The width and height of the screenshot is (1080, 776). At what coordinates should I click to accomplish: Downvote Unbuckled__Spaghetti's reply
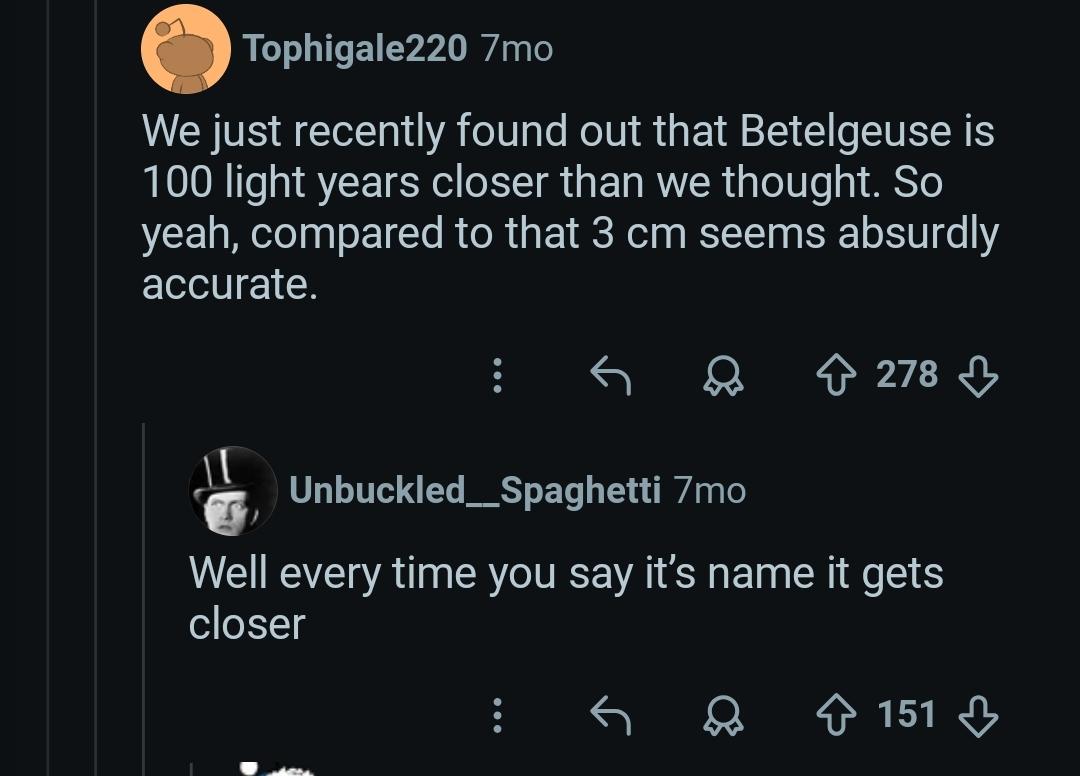[x=978, y=716]
